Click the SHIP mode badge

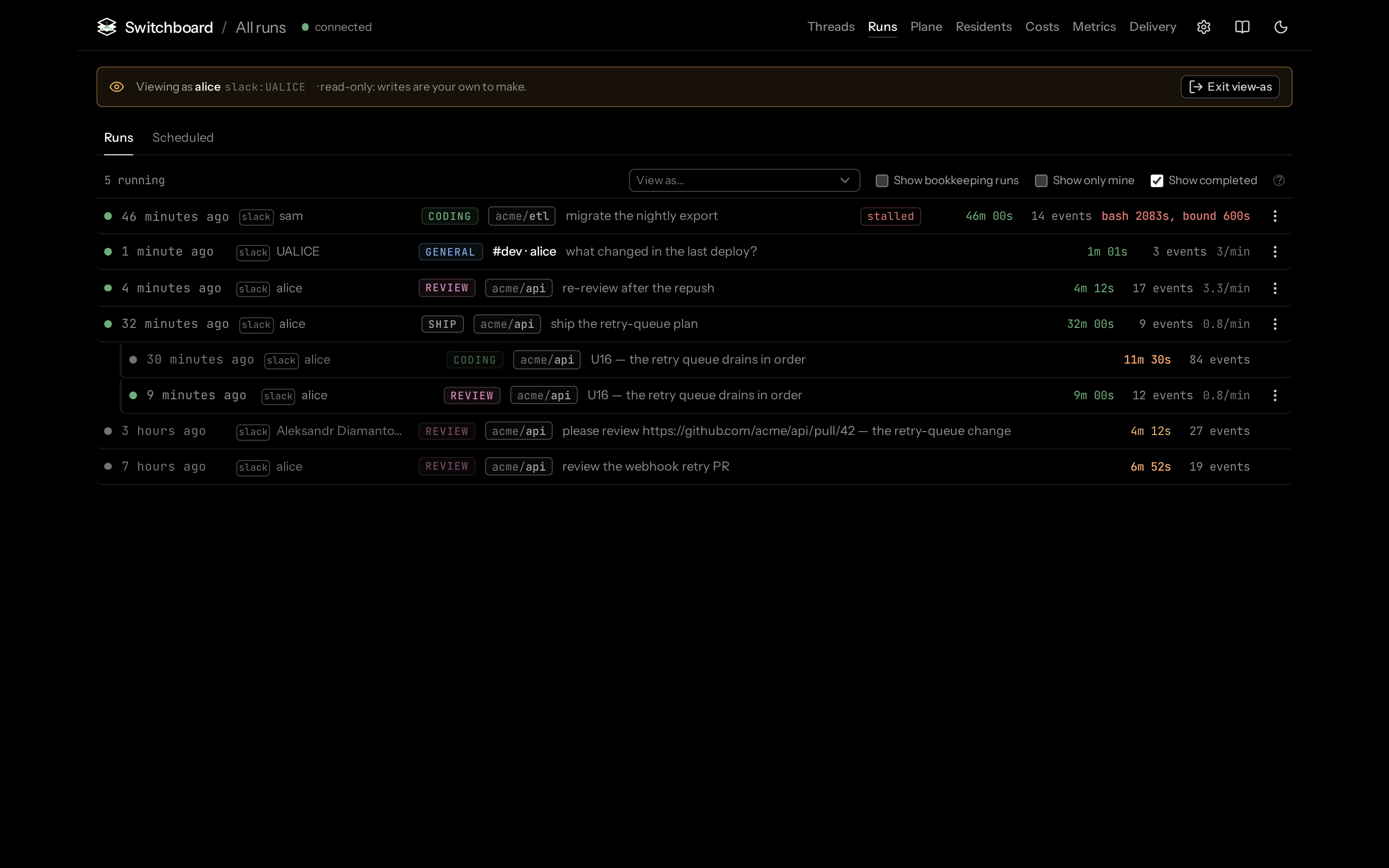[x=443, y=325]
